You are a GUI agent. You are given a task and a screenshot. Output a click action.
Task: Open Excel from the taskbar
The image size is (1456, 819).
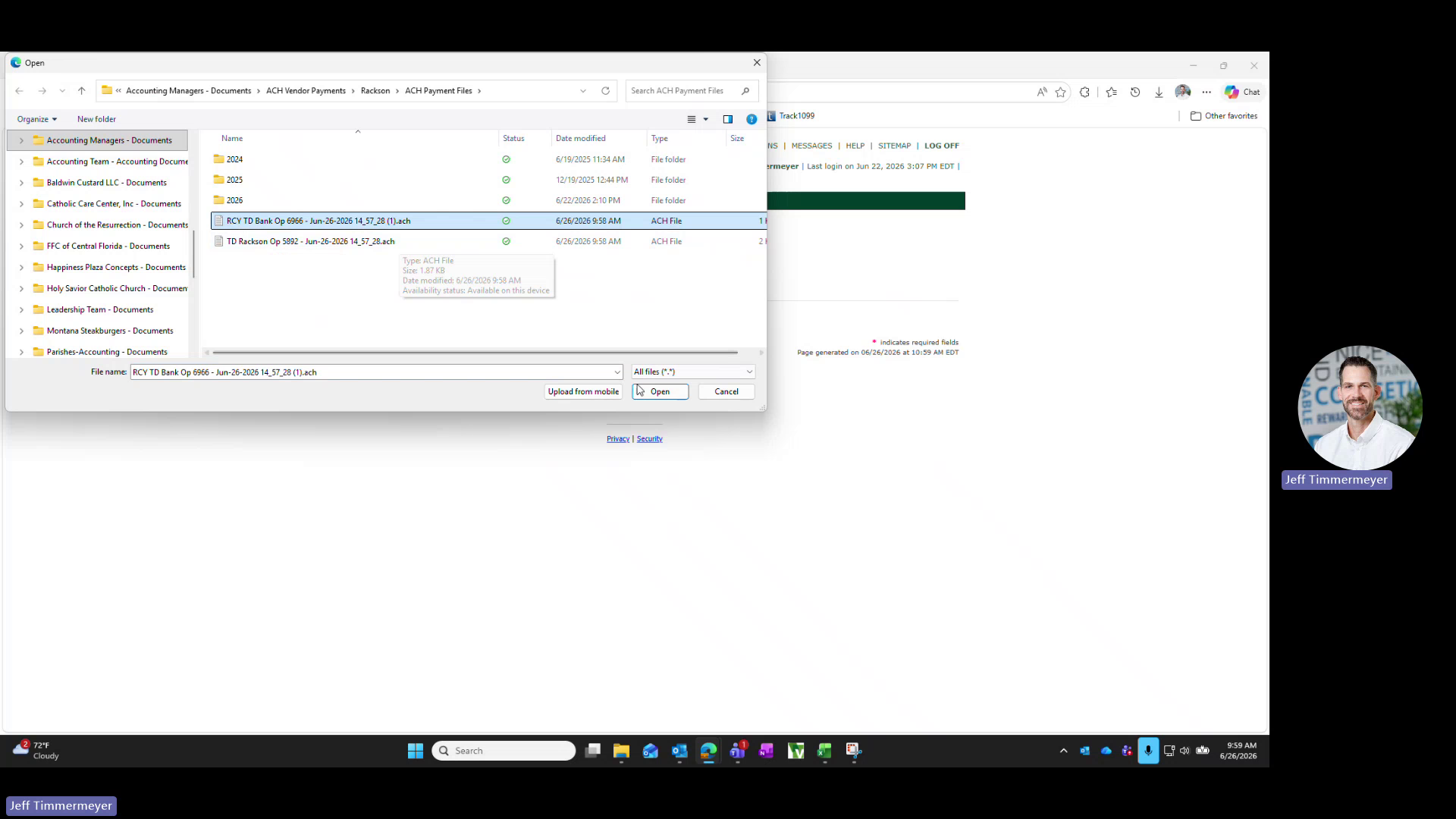tap(824, 751)
